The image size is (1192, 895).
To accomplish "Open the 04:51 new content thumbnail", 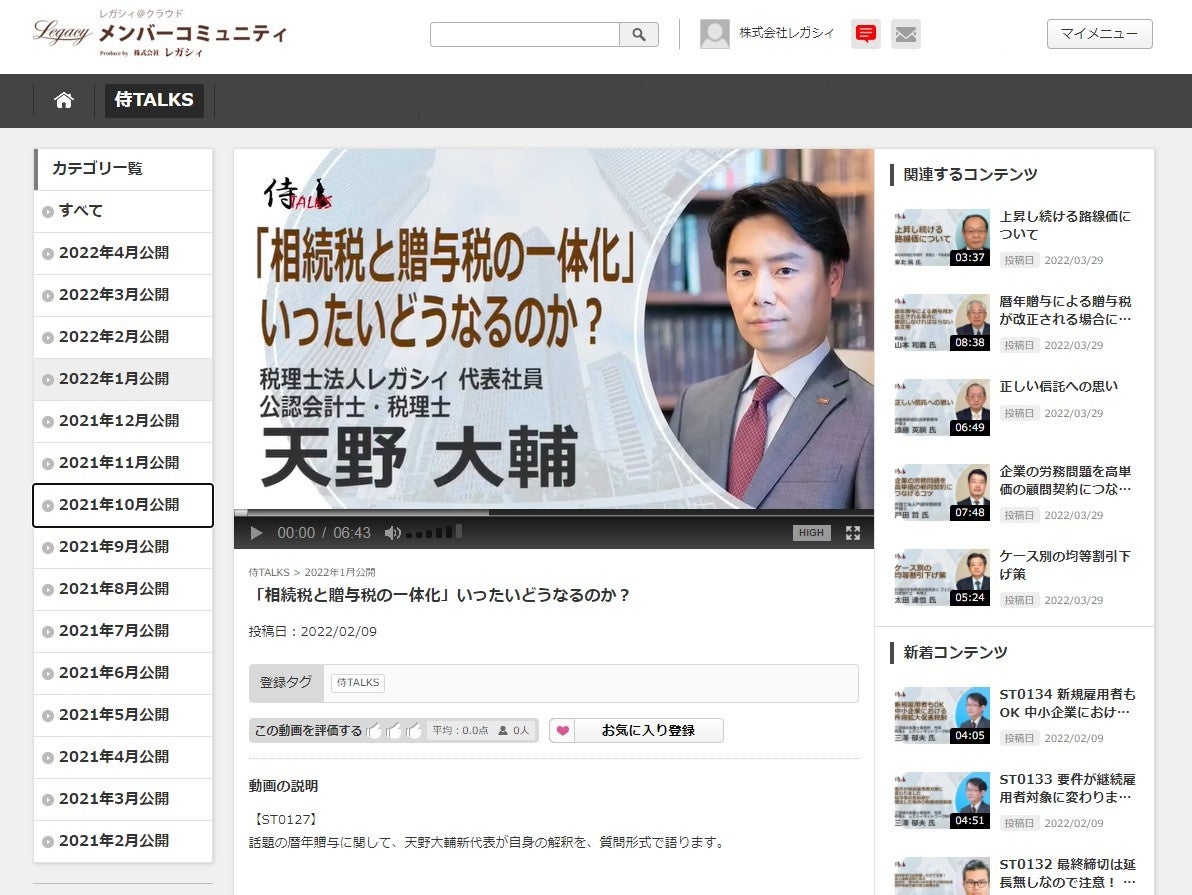I will point(942,801).
